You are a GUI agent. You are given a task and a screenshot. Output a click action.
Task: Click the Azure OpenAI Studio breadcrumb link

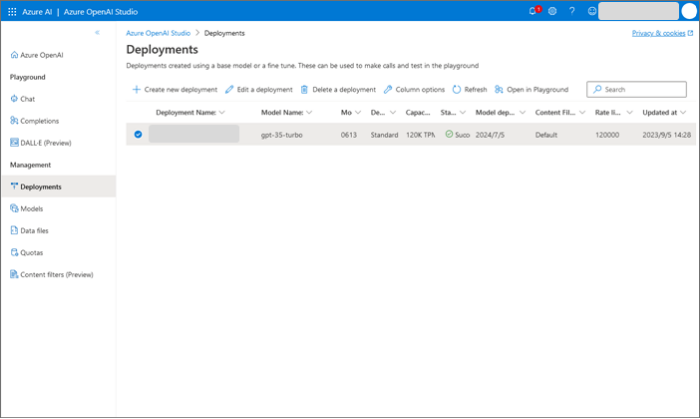(158, 33)
